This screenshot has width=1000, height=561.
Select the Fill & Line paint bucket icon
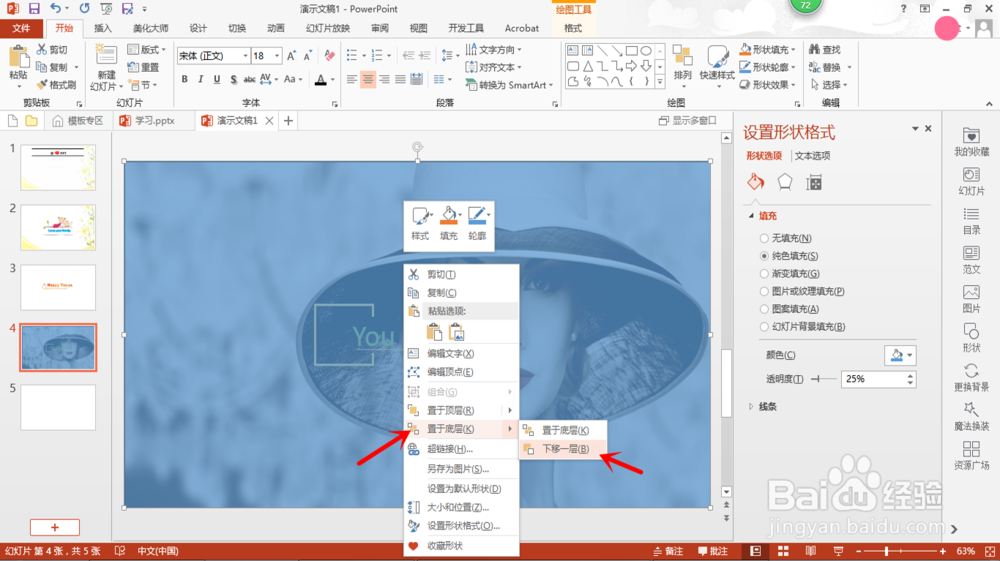coord(756,182)
